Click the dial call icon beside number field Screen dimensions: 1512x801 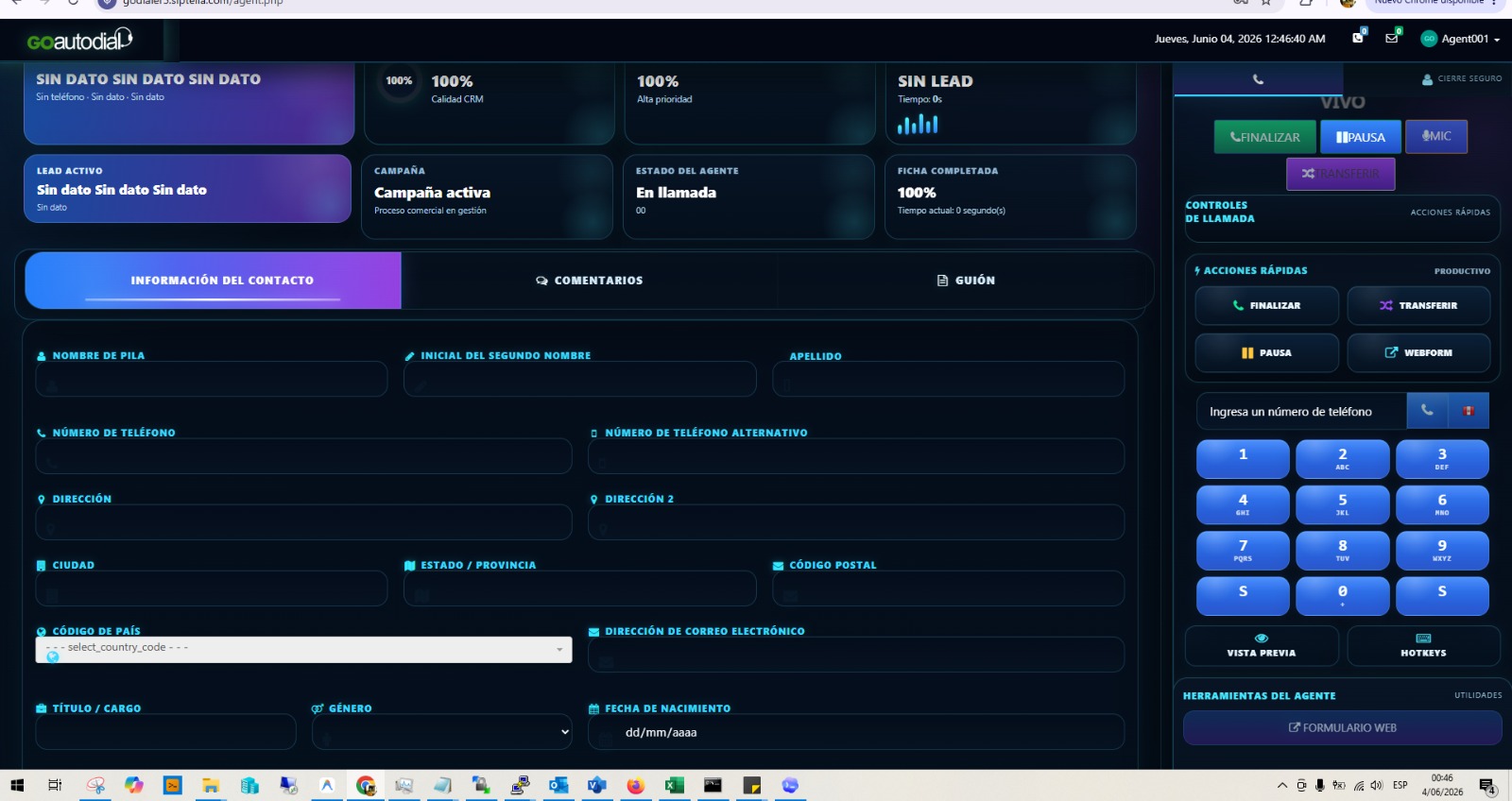1427,411
